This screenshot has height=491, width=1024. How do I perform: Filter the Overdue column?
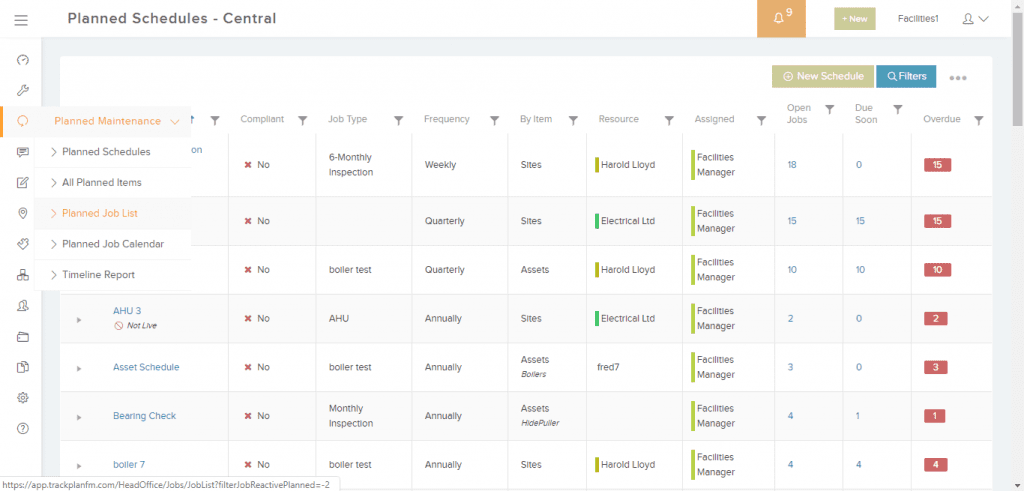[x=978, y=120]
